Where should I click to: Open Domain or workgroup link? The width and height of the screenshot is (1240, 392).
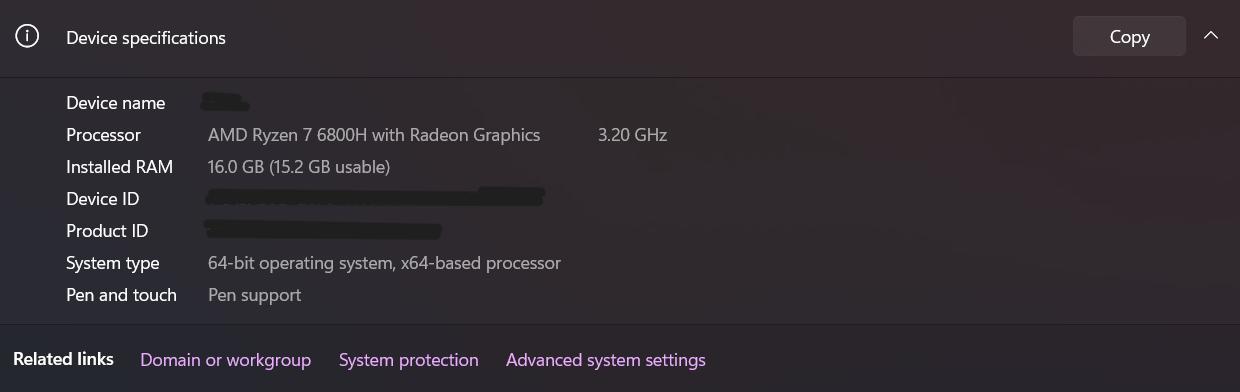click(x=225, y=360)
